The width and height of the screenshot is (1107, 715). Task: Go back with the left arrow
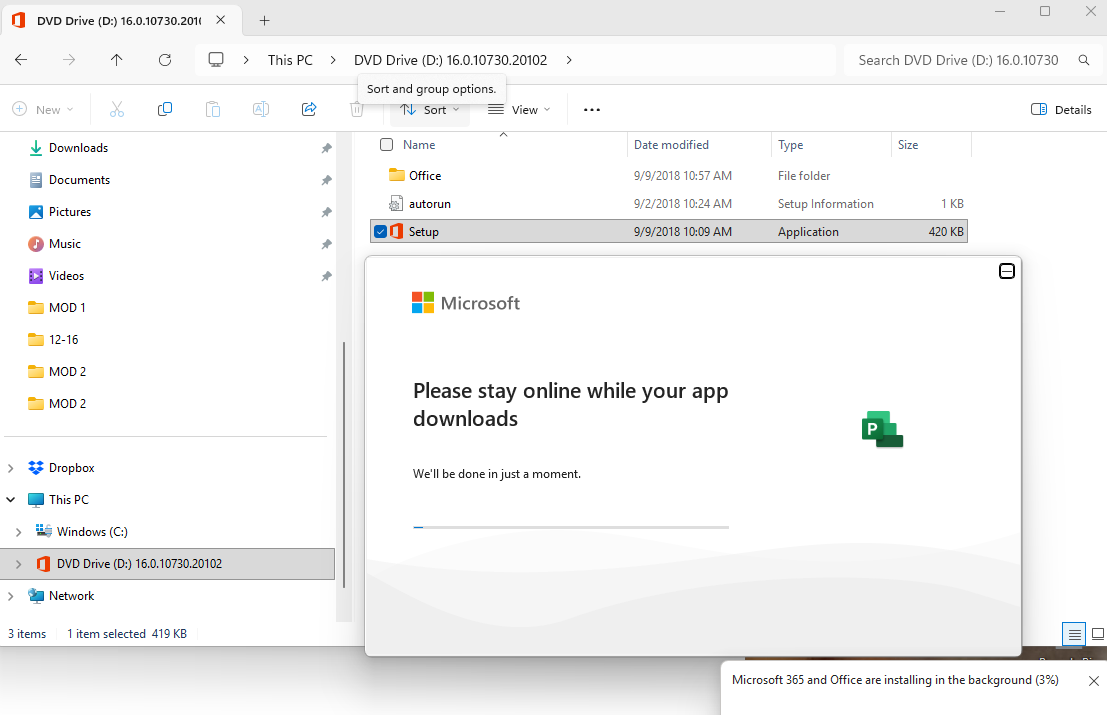pyautogui.click(x=21, y=60)
